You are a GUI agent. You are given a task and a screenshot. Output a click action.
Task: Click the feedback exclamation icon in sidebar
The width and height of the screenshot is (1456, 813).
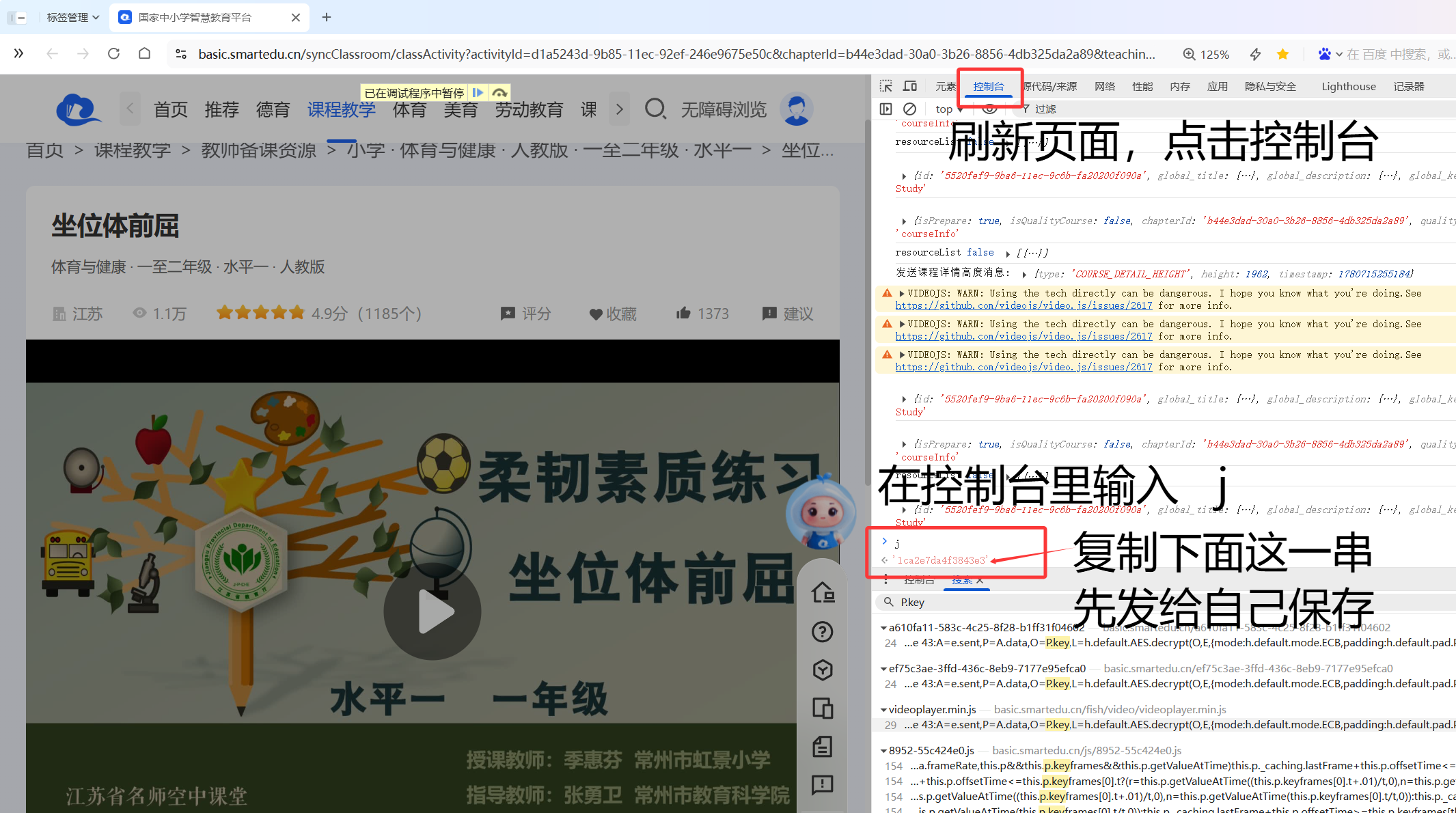click(823, 784)
